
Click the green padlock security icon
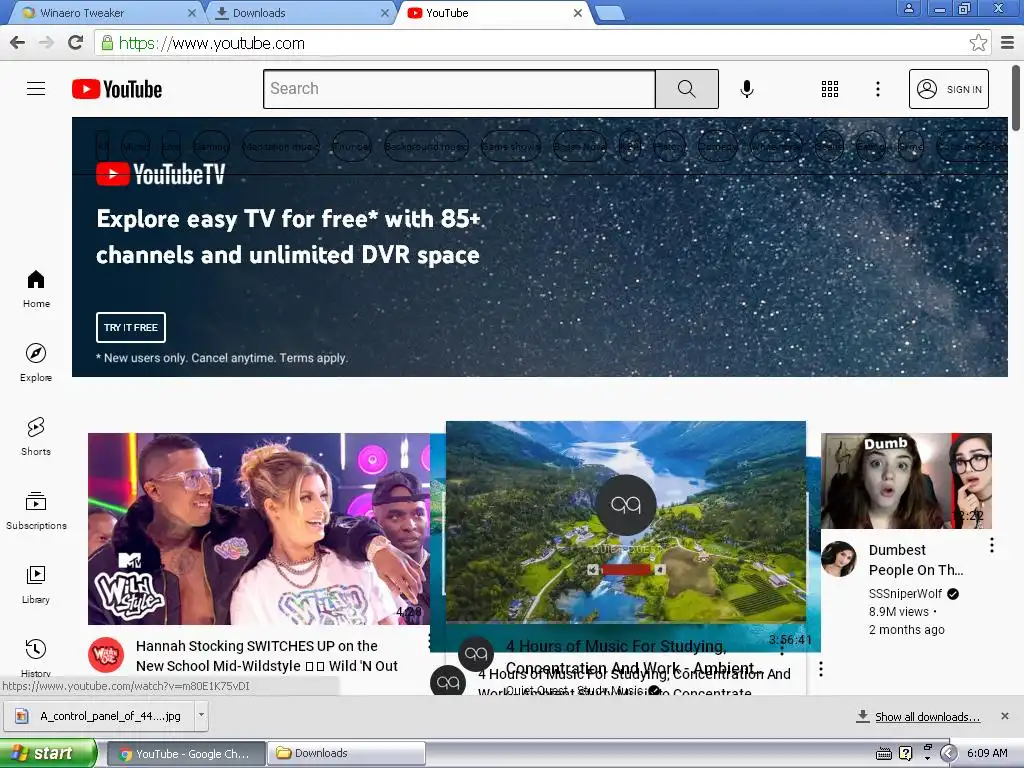pyautogui.click(x=107, y=43)
